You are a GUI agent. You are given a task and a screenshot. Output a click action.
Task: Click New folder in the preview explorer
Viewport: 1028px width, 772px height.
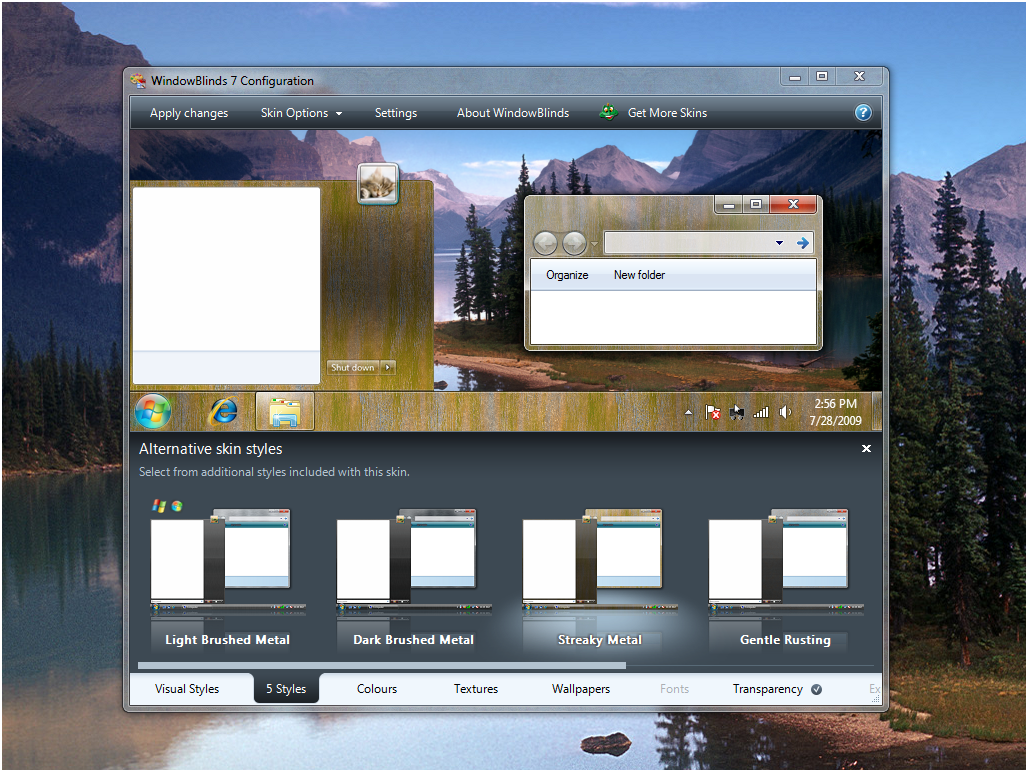pyautogui.click(x=639, y=274)
